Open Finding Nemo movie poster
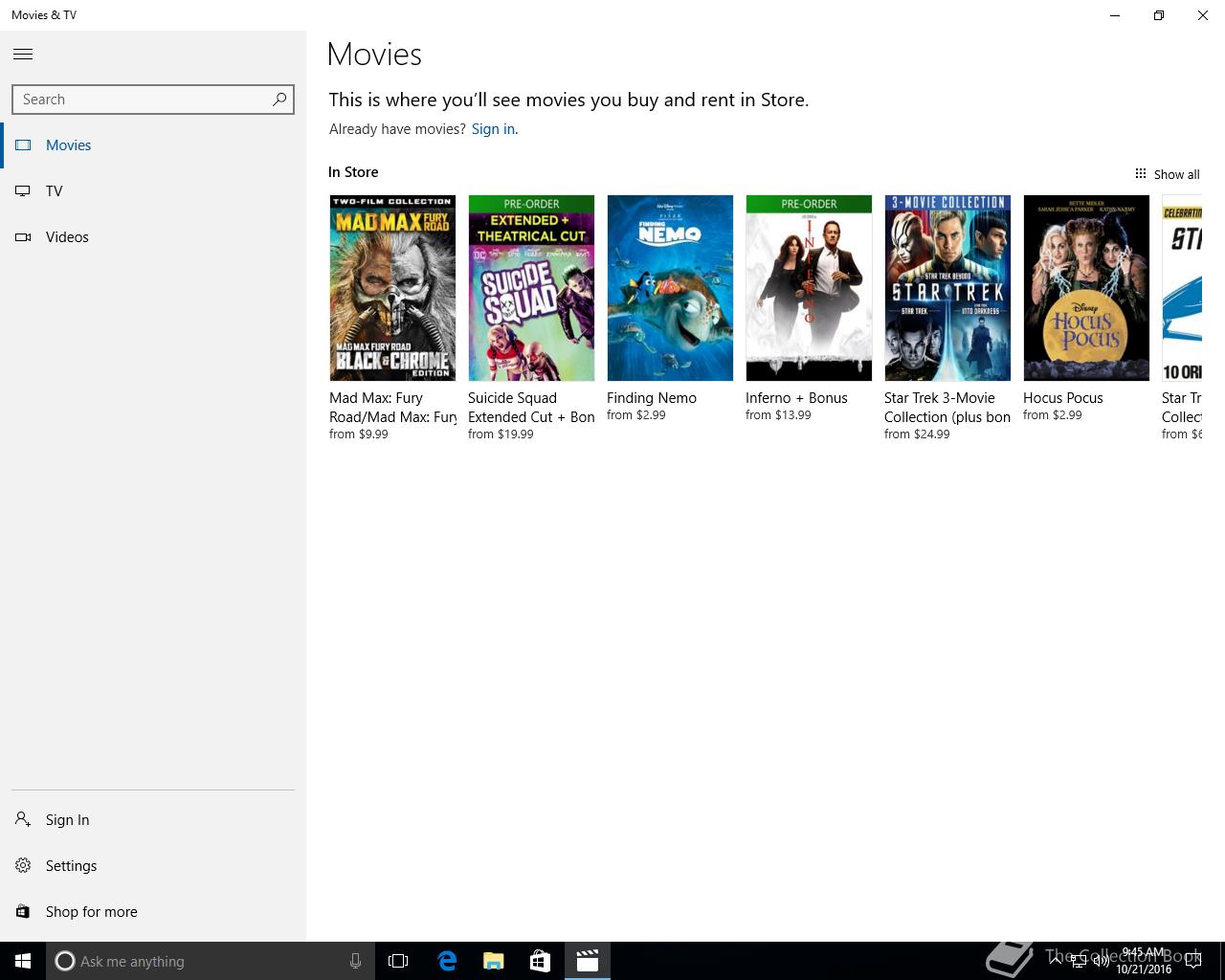 click(x=670, y=288)
